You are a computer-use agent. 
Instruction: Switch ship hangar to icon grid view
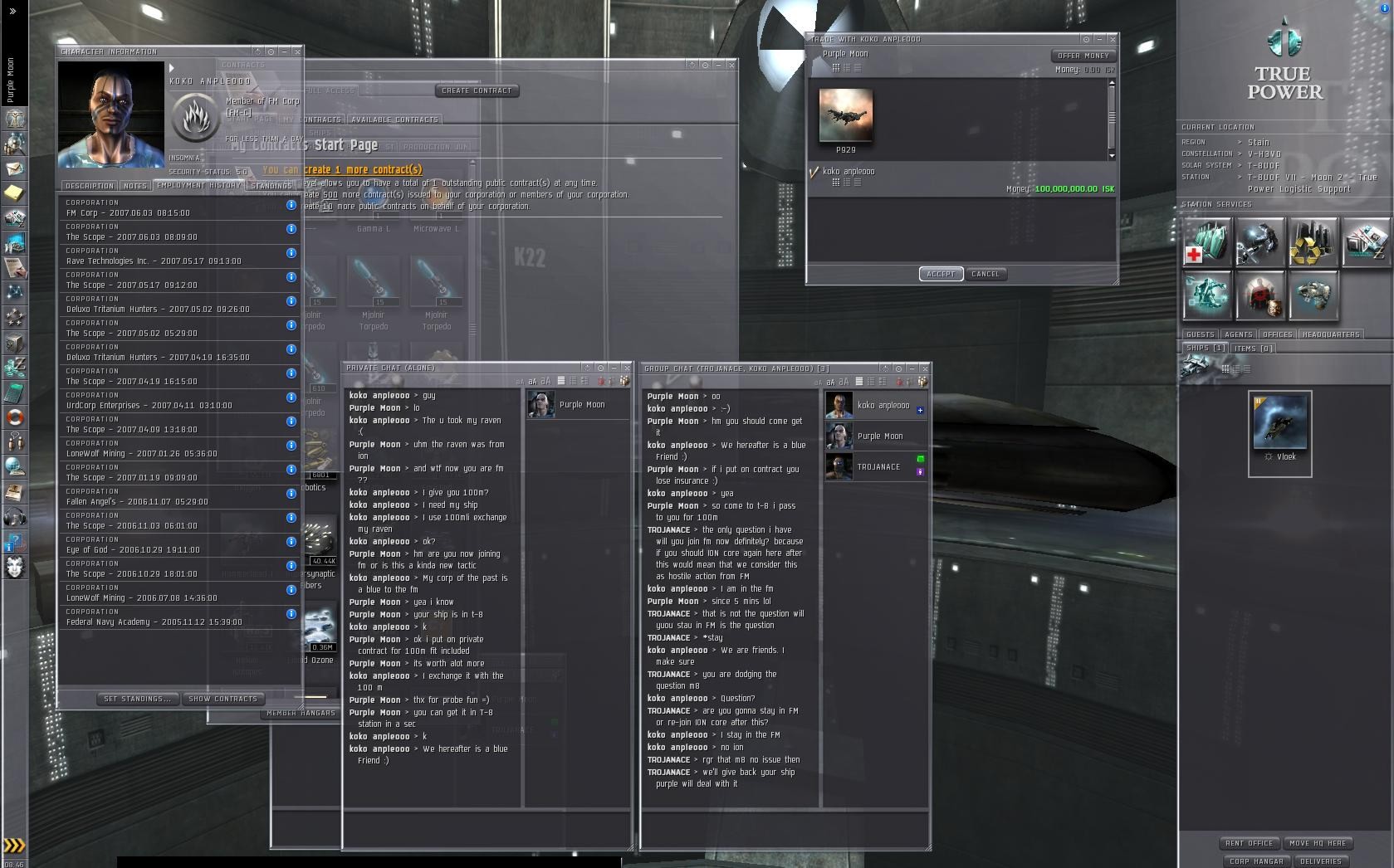tap(1225, 368)
